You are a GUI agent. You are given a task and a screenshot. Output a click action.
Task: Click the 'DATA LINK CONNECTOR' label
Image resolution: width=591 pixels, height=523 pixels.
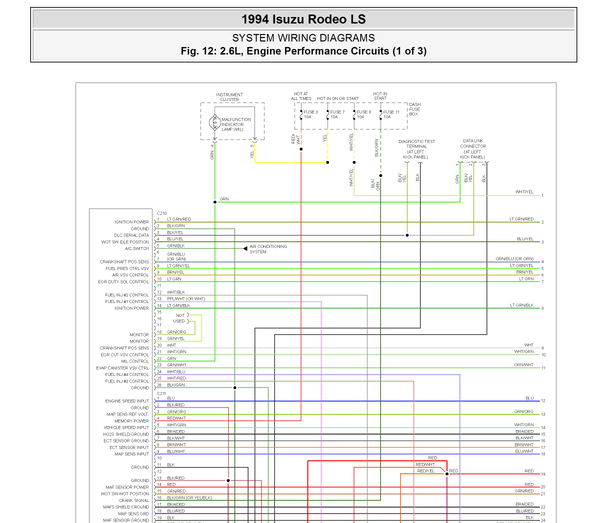coord(473,143)
